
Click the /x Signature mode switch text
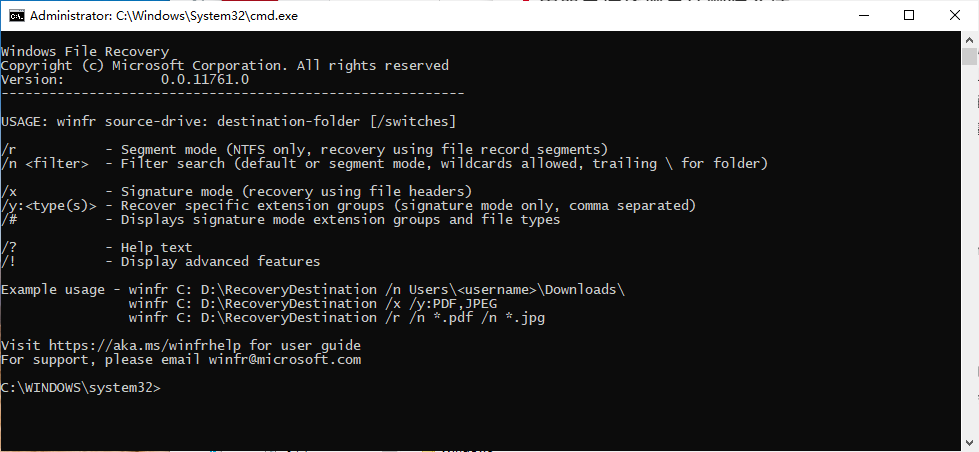tap(8, 191)
